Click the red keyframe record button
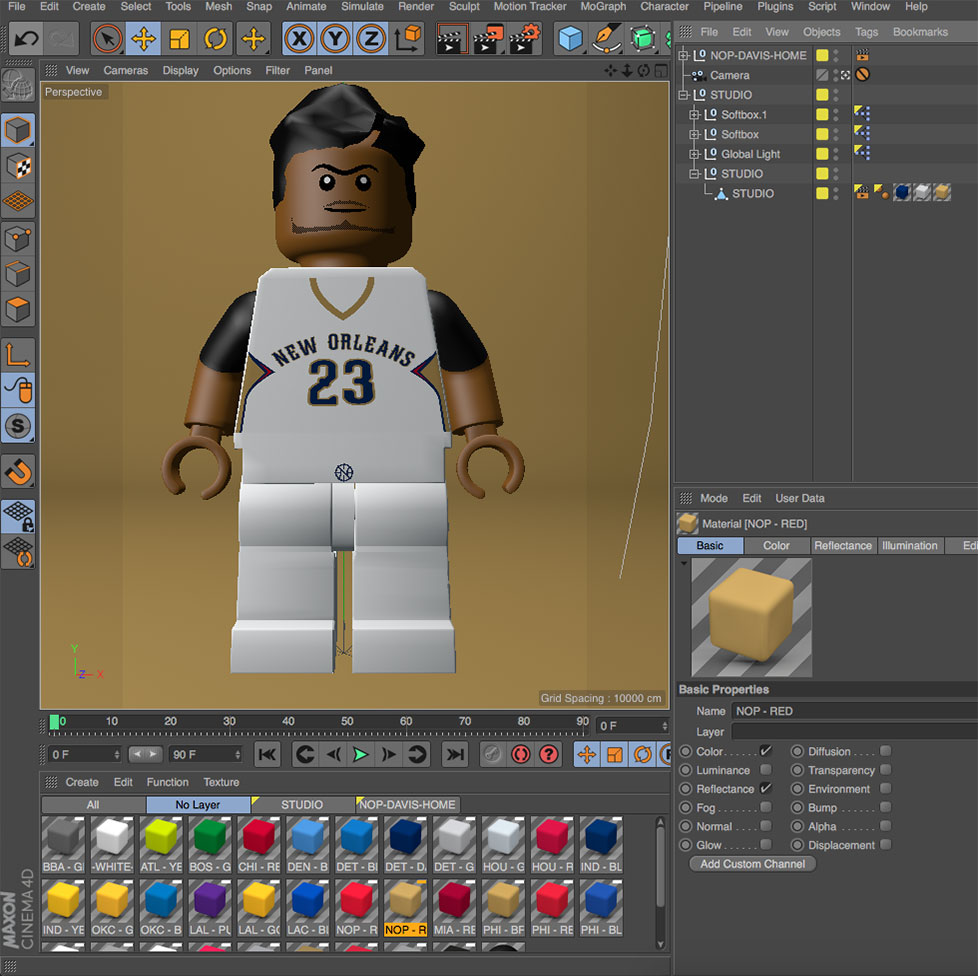This screenshot has width=978, height=976. pos(520,755)
